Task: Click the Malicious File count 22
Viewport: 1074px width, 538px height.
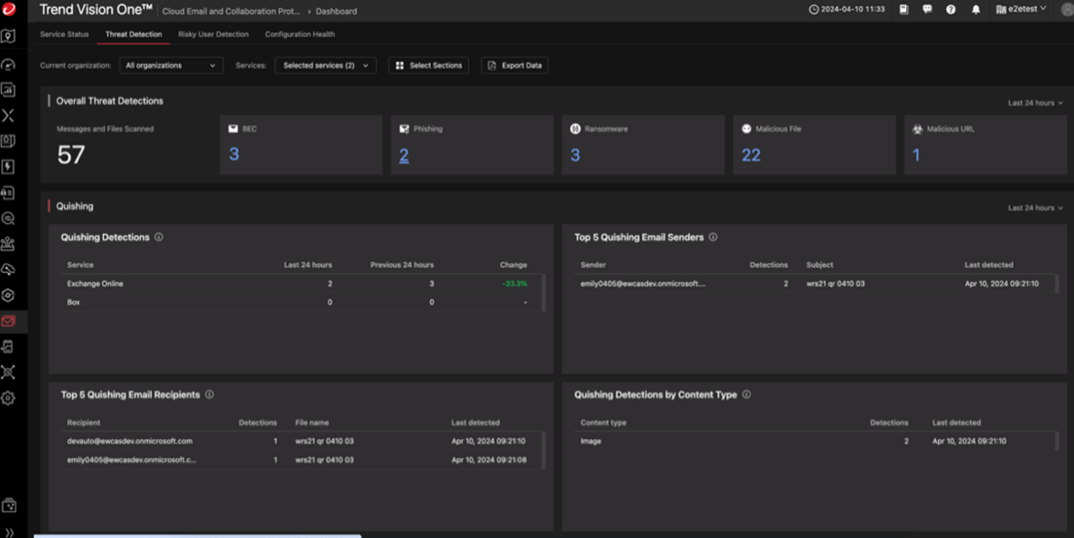Action: [x=751, y=155]
